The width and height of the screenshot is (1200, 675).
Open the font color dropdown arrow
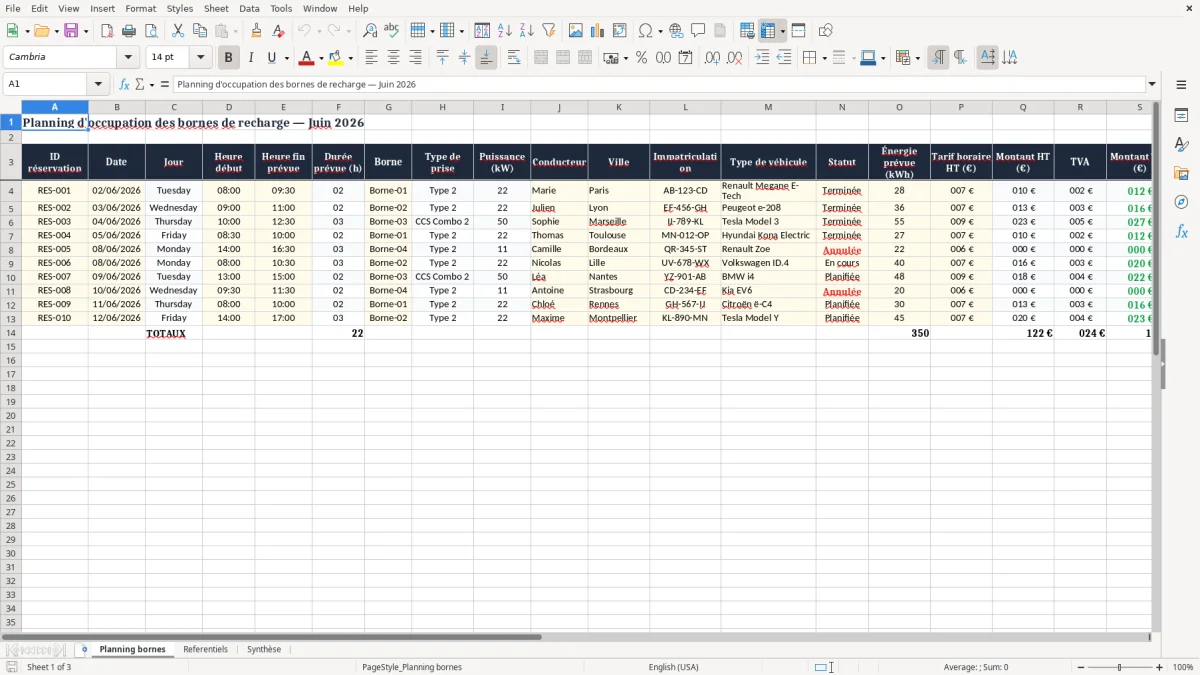pyautogui.click(x=320, y=58)
